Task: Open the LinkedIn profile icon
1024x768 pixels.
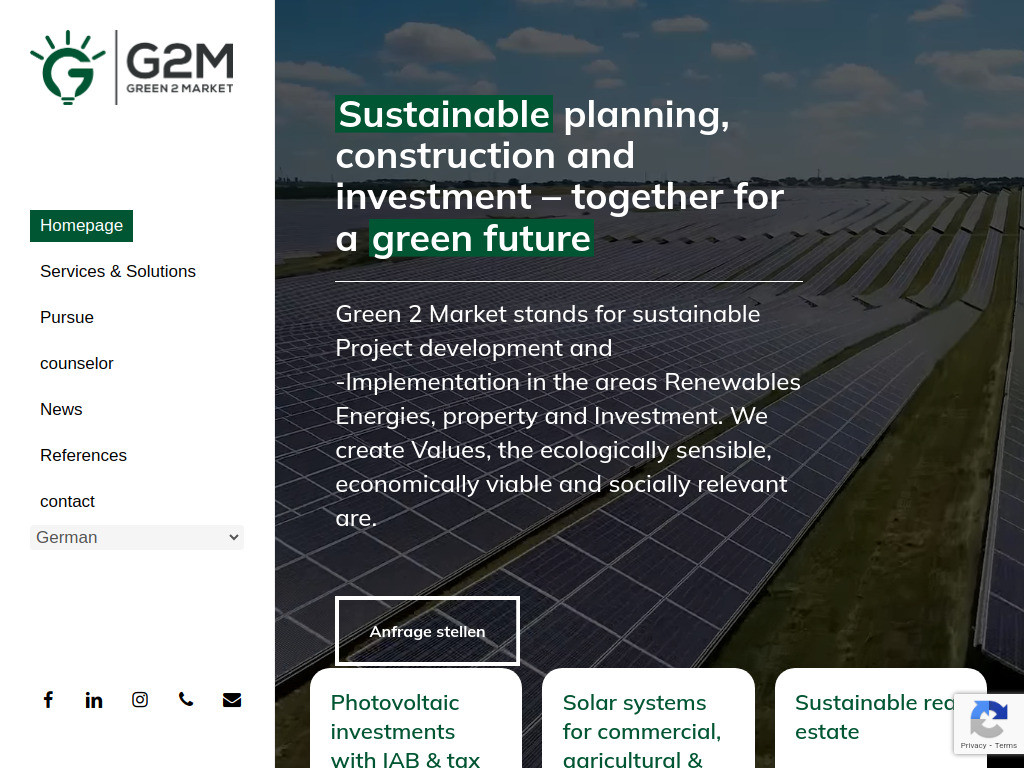Action: 94,699
